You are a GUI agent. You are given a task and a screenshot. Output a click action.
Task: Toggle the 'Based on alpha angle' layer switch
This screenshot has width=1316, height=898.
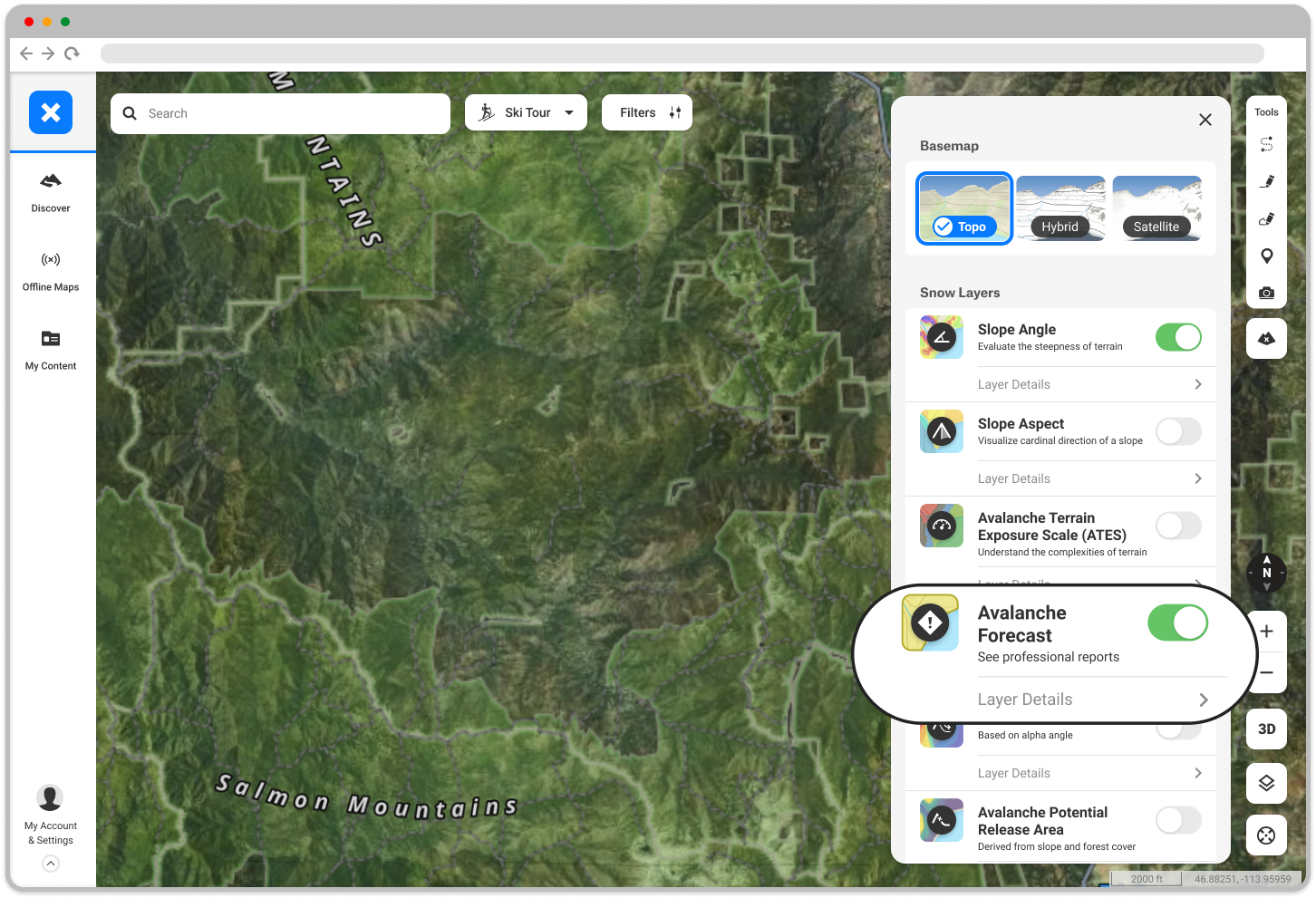(x=1178, y=730)
